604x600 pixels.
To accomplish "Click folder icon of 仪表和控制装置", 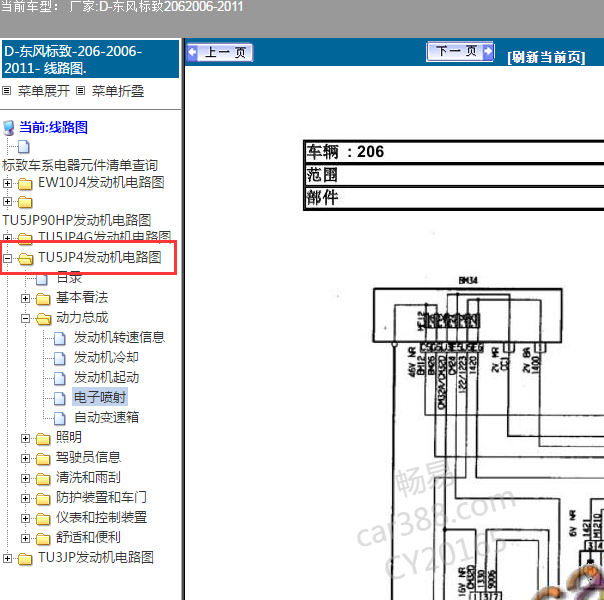I will tap(43, 519).
